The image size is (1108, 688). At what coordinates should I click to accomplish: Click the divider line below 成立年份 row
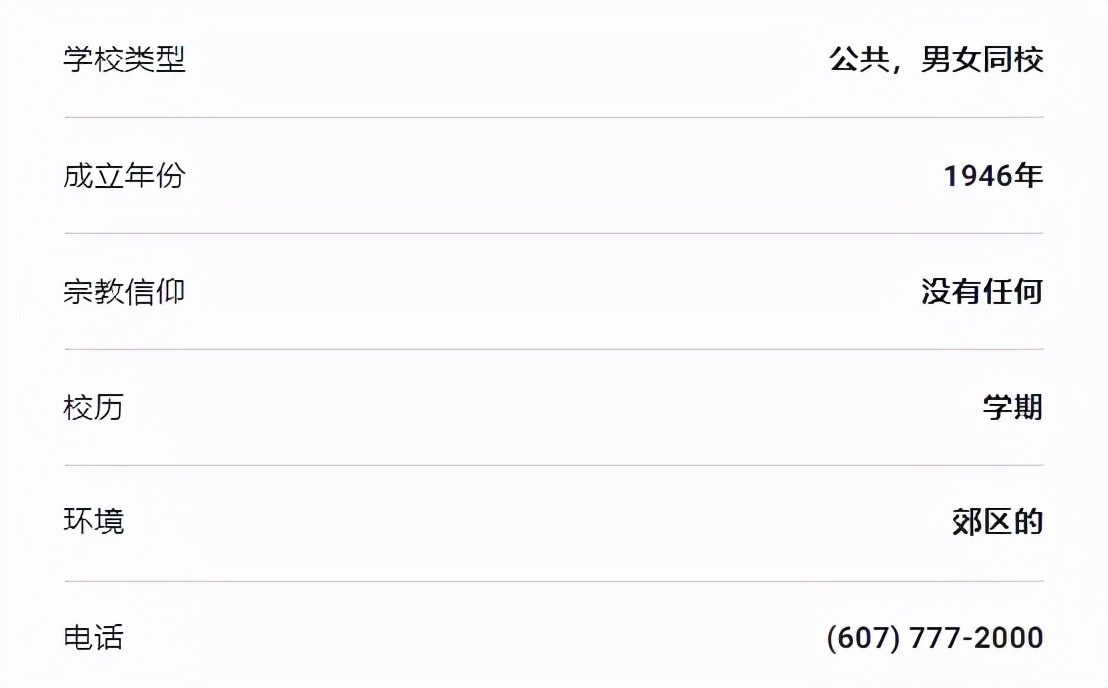point(554,234)
